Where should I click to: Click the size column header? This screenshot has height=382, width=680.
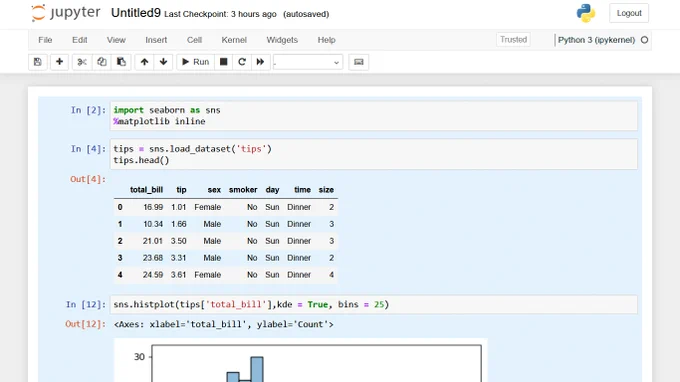326,190
